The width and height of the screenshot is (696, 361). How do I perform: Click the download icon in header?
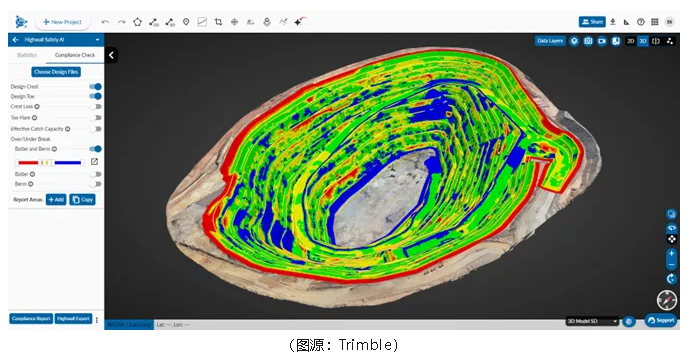pyautogui.click(x=613, y=22)
